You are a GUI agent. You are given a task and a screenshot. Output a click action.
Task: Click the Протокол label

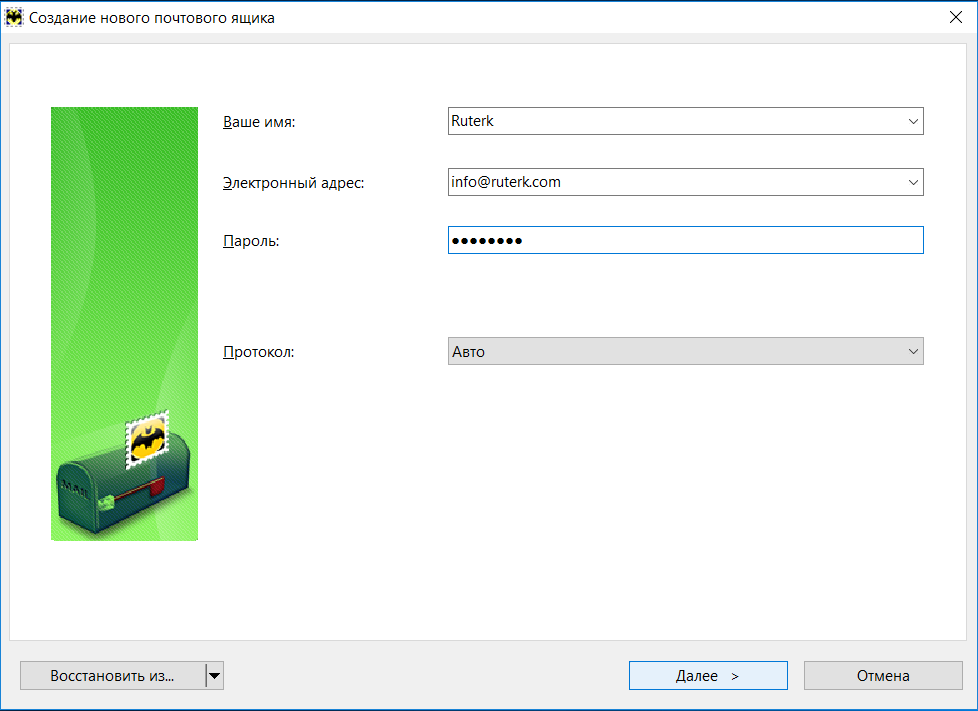(258, 352)
